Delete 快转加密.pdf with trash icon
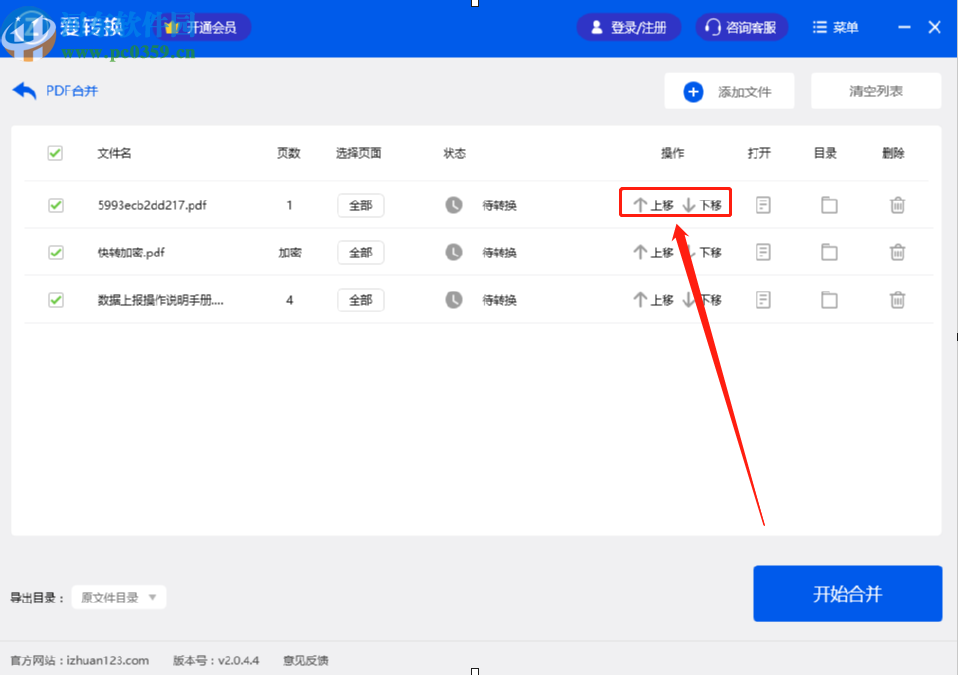958x675 pixels. click(x=898, y=252)
